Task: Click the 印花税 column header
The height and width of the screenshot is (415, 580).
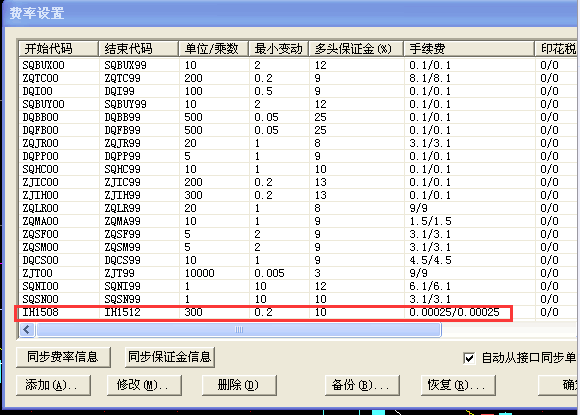Action: tap(557, 48)
